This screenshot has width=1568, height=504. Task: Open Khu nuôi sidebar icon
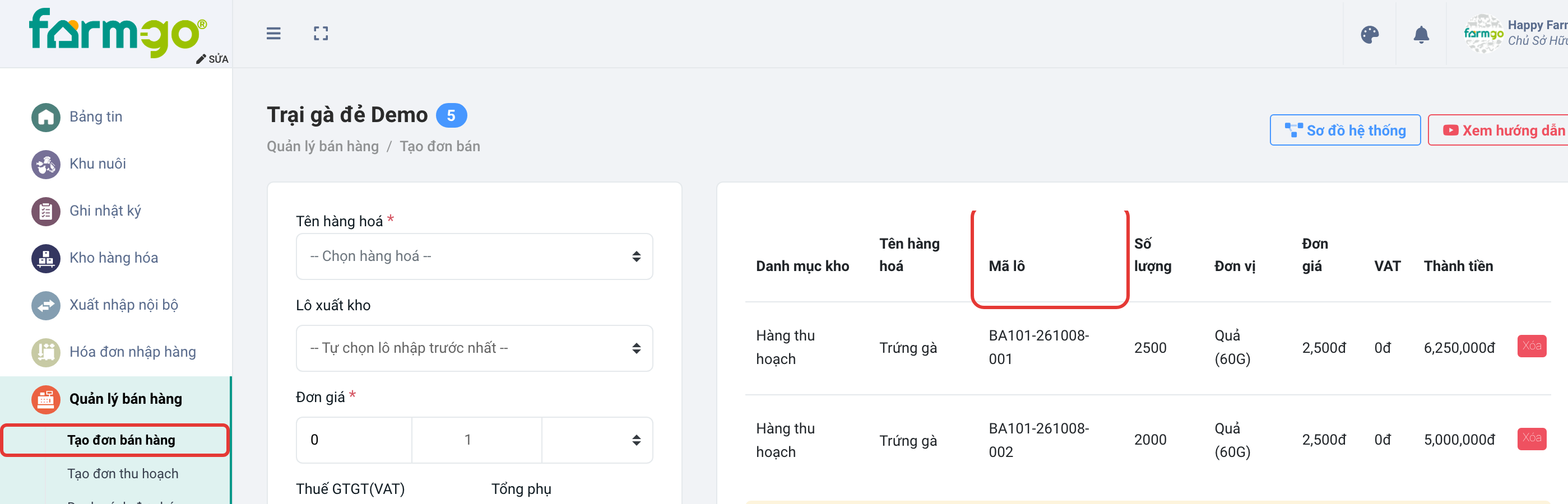pyautogui.click(x=45, y=164)
